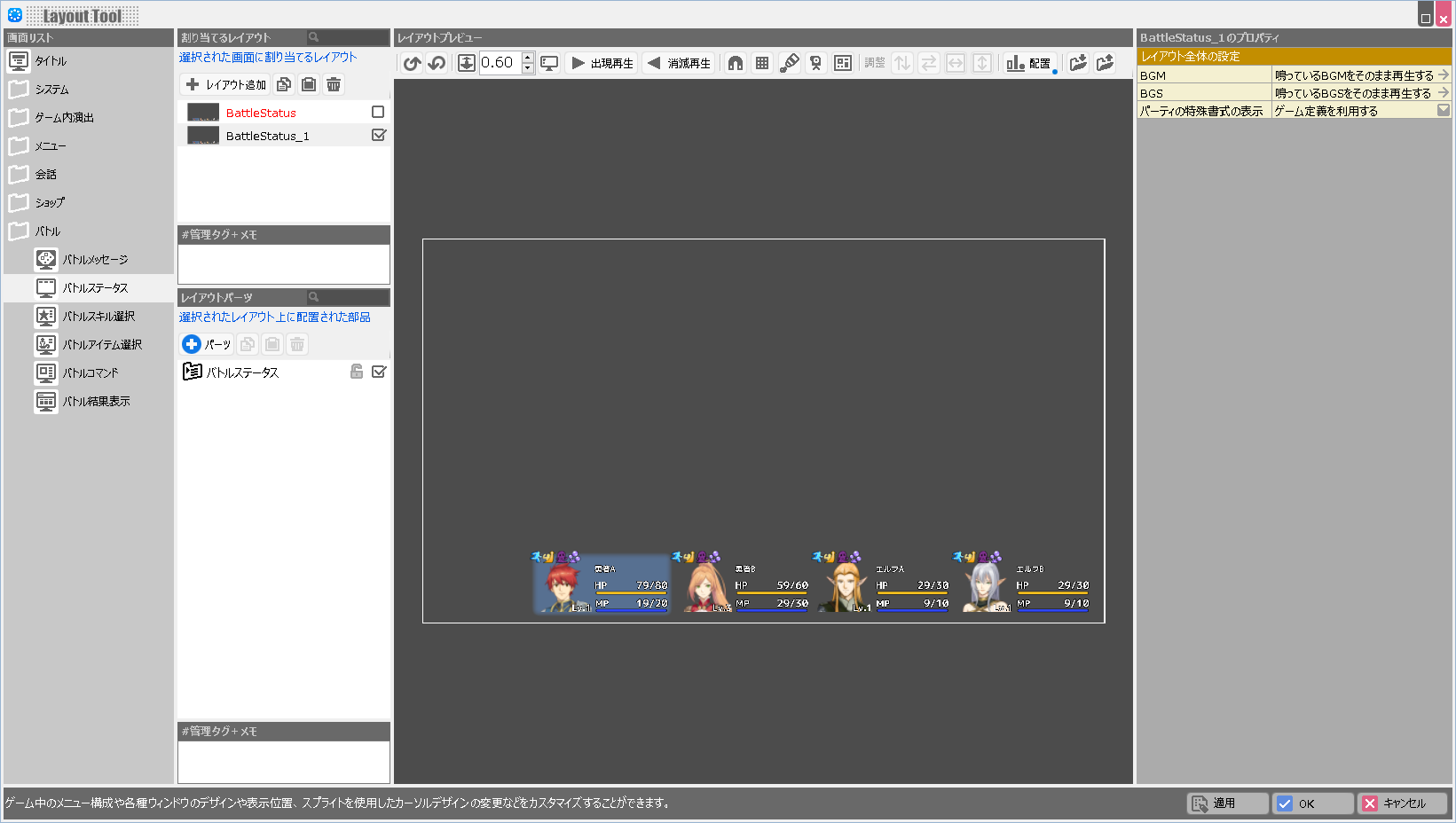The image size is (1456, 823).
Task: Open the BGM setting arrow
Action: 1443,75
